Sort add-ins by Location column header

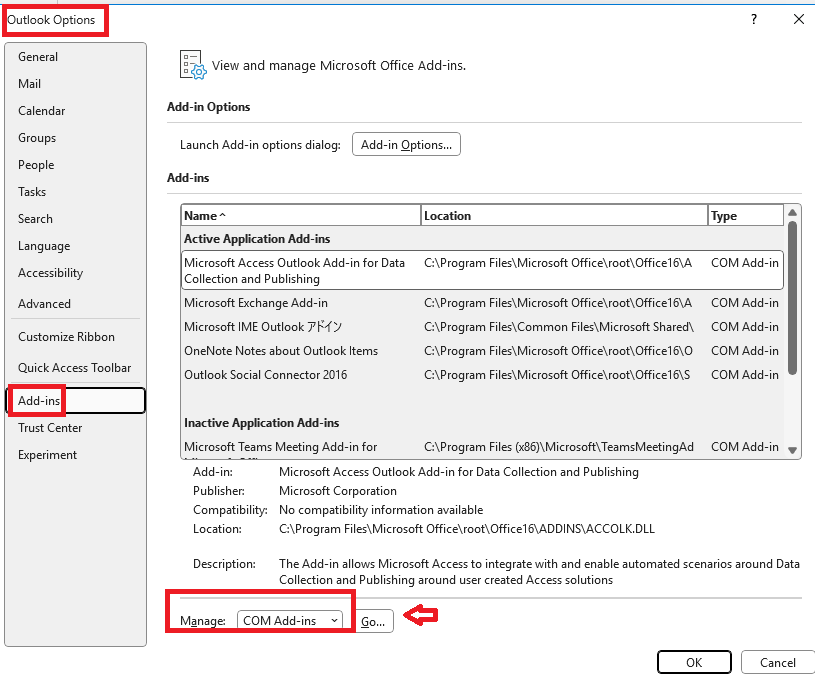(564, 215)
